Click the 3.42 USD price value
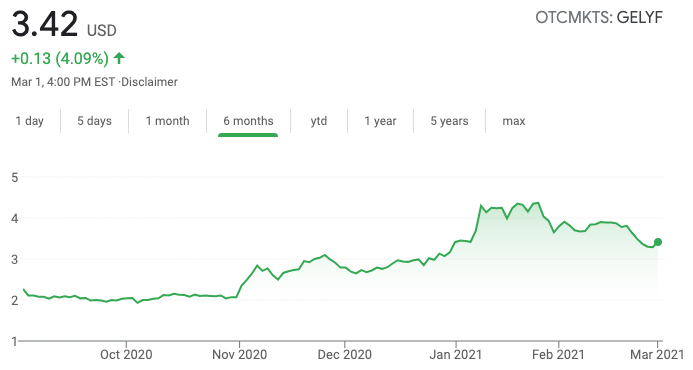 [x=64, y=24]
